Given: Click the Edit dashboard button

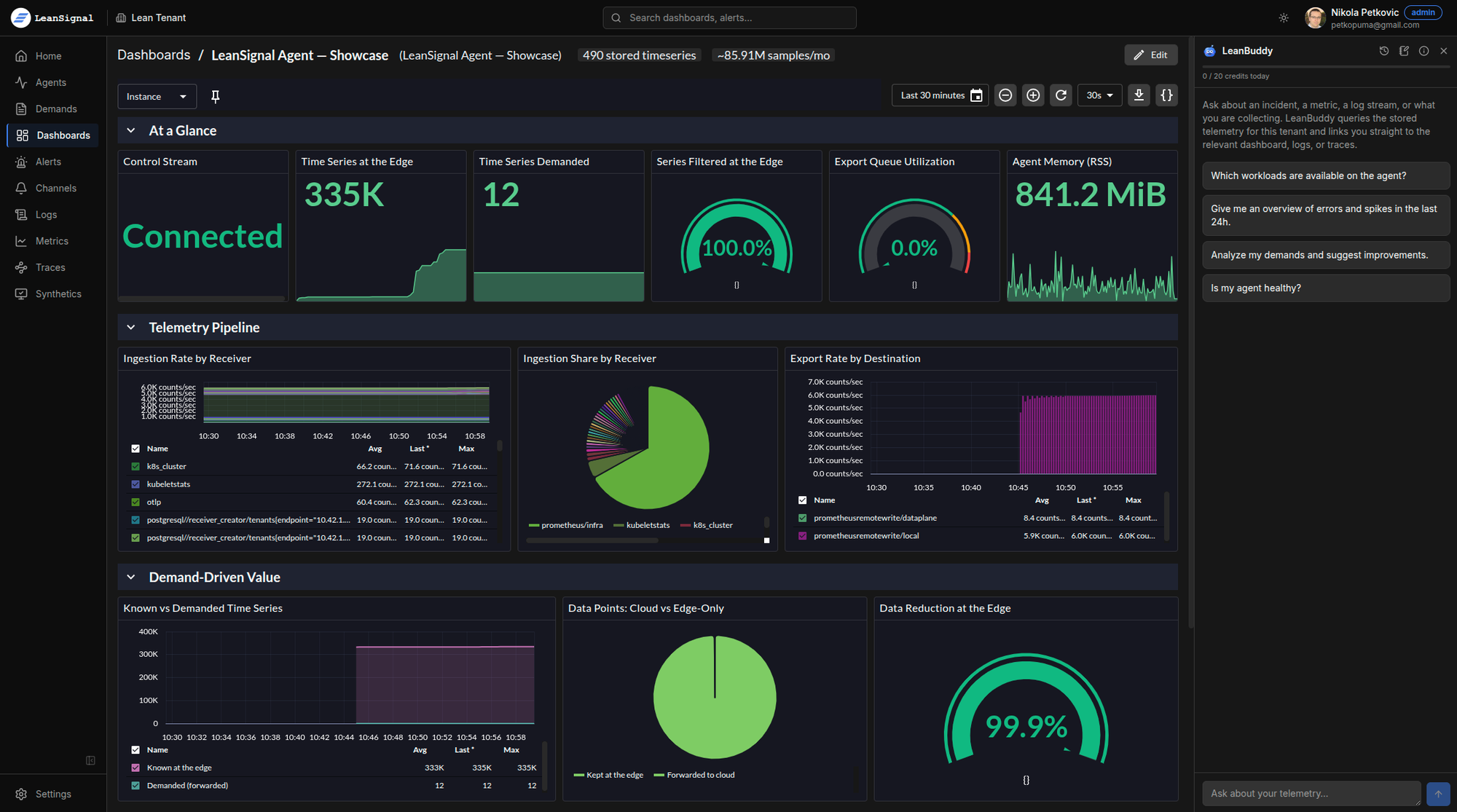Looking at the screenshot, I should tap(1151, 55).
